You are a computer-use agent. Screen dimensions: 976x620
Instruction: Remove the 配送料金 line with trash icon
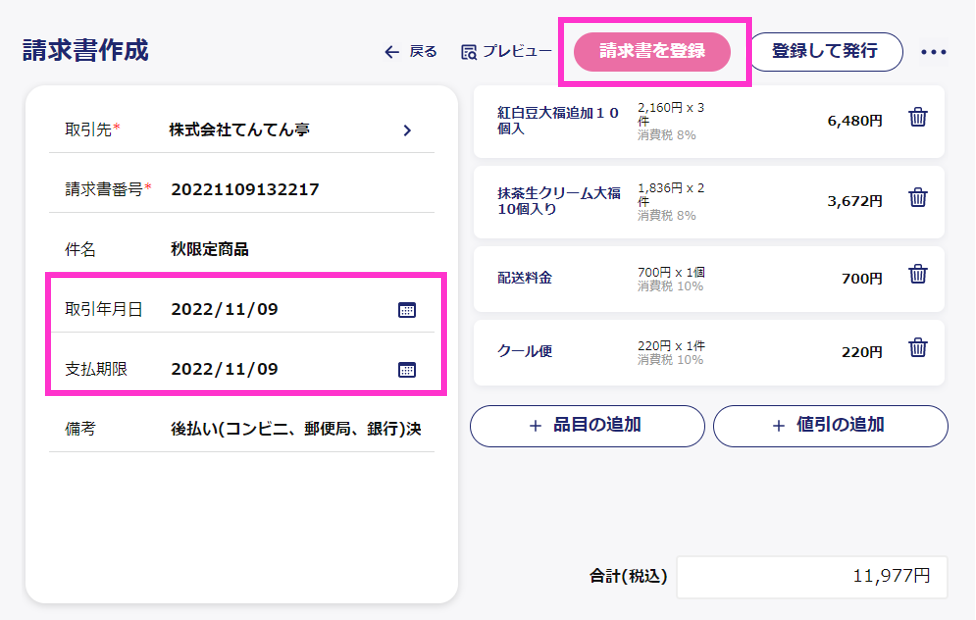[x=917, y=274]
